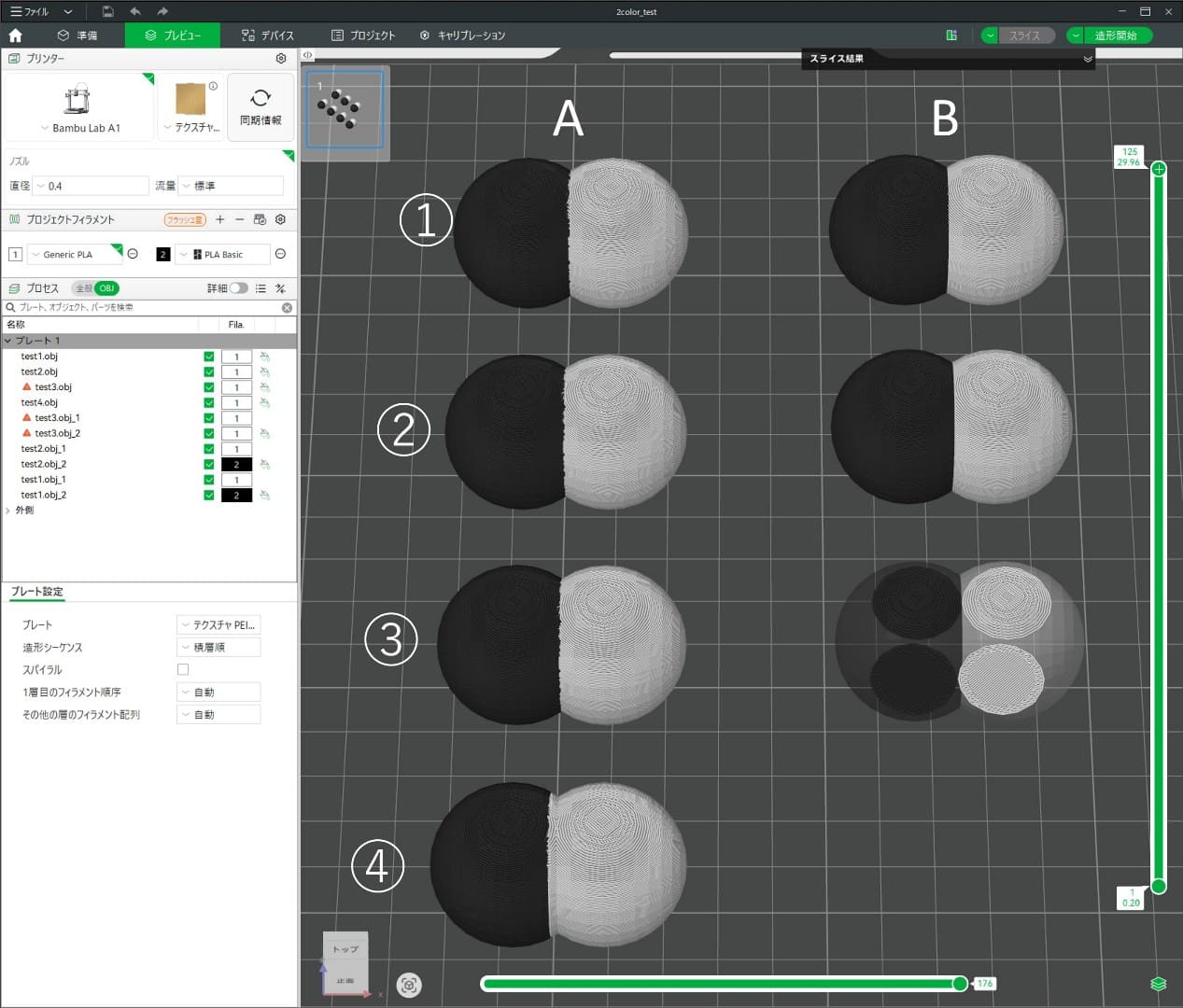Toggle the 詳細 advanced switch
Image resolution: width=1183 pixels, height=1008 pixels.
tap(239, 288)
